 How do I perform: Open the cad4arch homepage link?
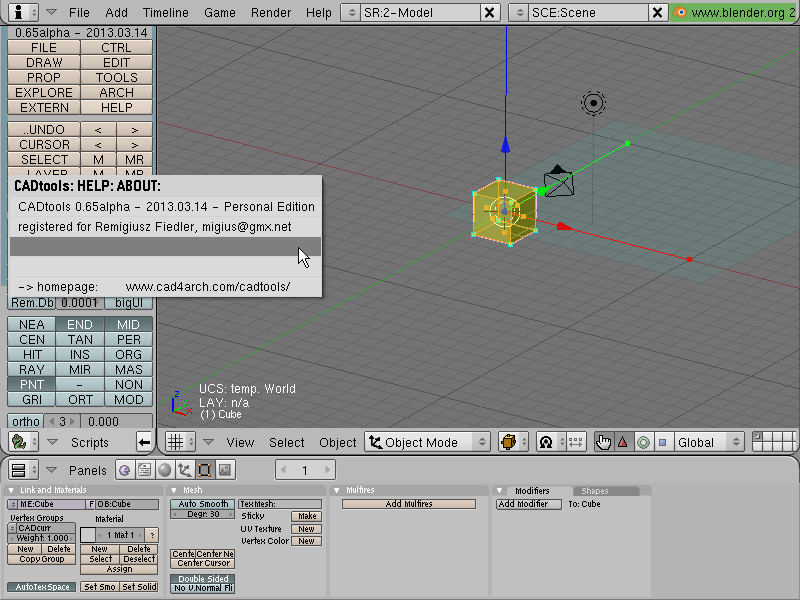pyautogui.click(x=208, y=287)
